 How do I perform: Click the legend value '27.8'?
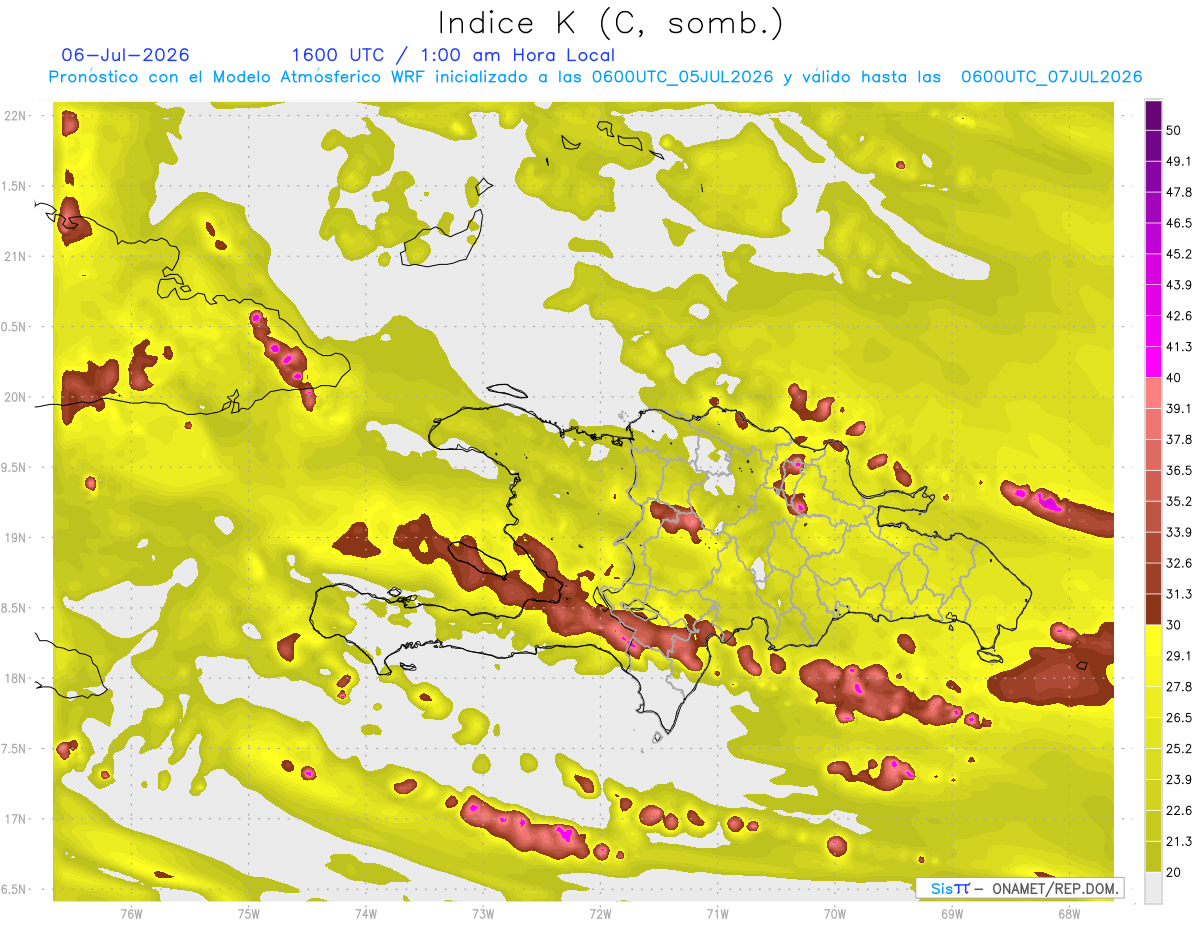point(1178,686)
